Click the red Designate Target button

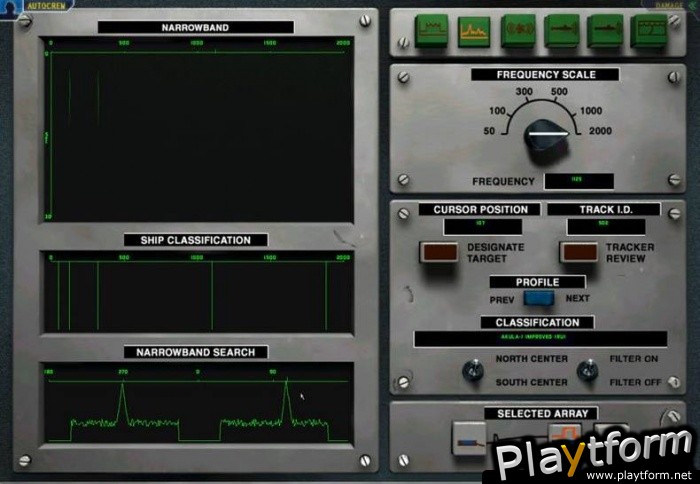440,252
